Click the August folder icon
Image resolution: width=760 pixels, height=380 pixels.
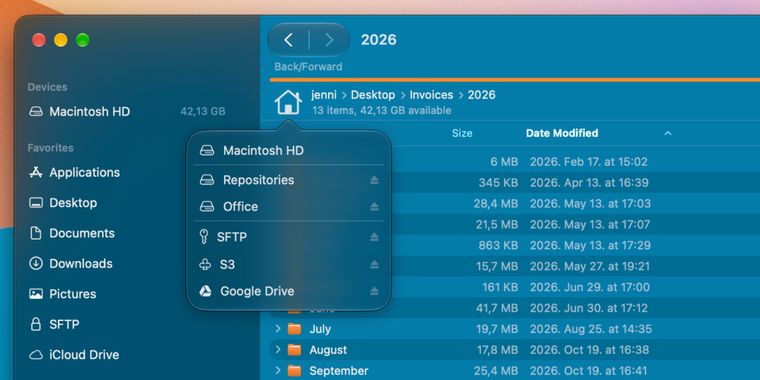pyautogui.click(x=294, y=350)
